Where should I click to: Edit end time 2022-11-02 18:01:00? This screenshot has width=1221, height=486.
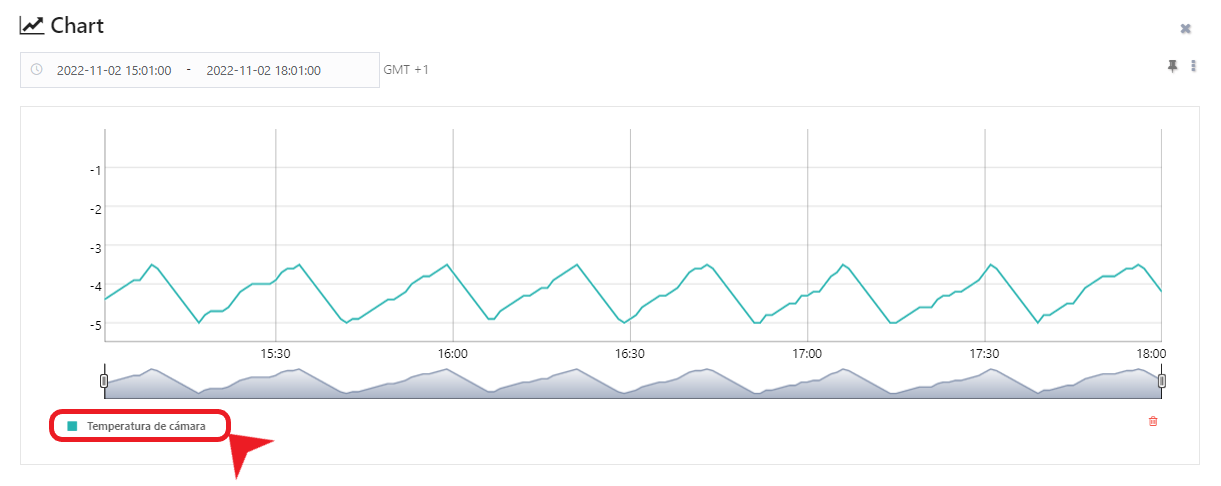[x=263, y=71]
